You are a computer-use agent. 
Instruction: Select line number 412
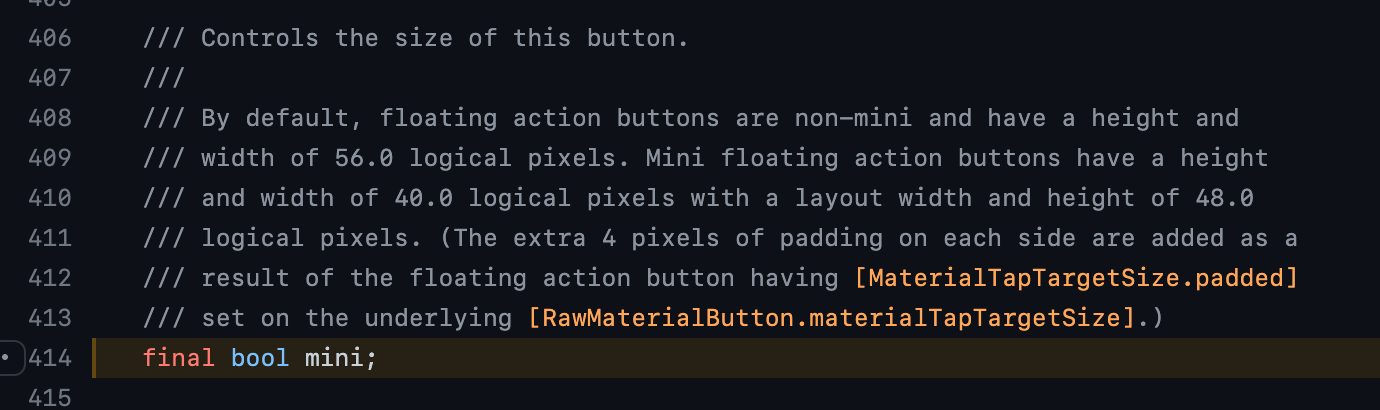[50, 278]
